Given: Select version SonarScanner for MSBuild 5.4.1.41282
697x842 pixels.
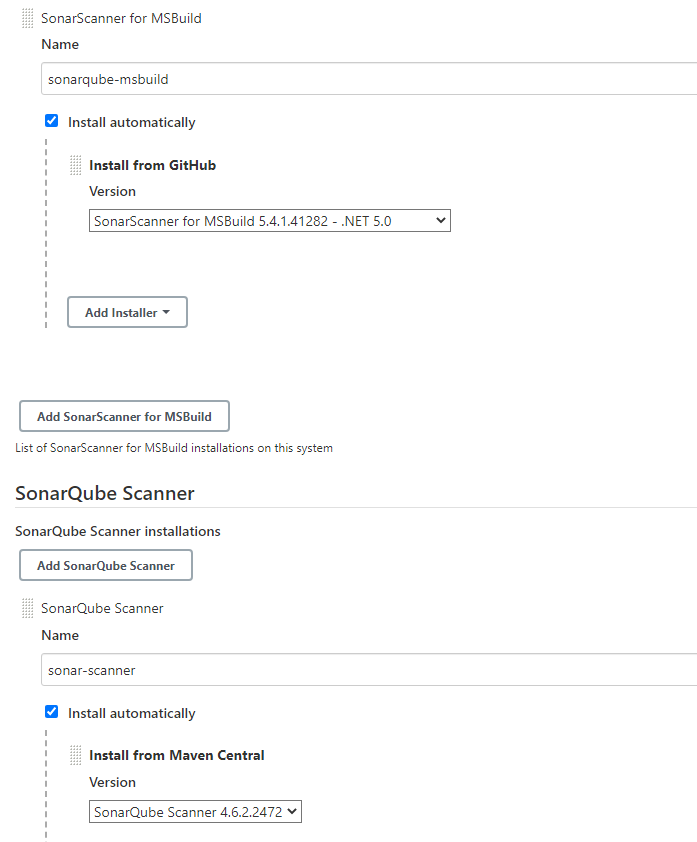Looking at the screenshot, I should (x=270, y=220).
